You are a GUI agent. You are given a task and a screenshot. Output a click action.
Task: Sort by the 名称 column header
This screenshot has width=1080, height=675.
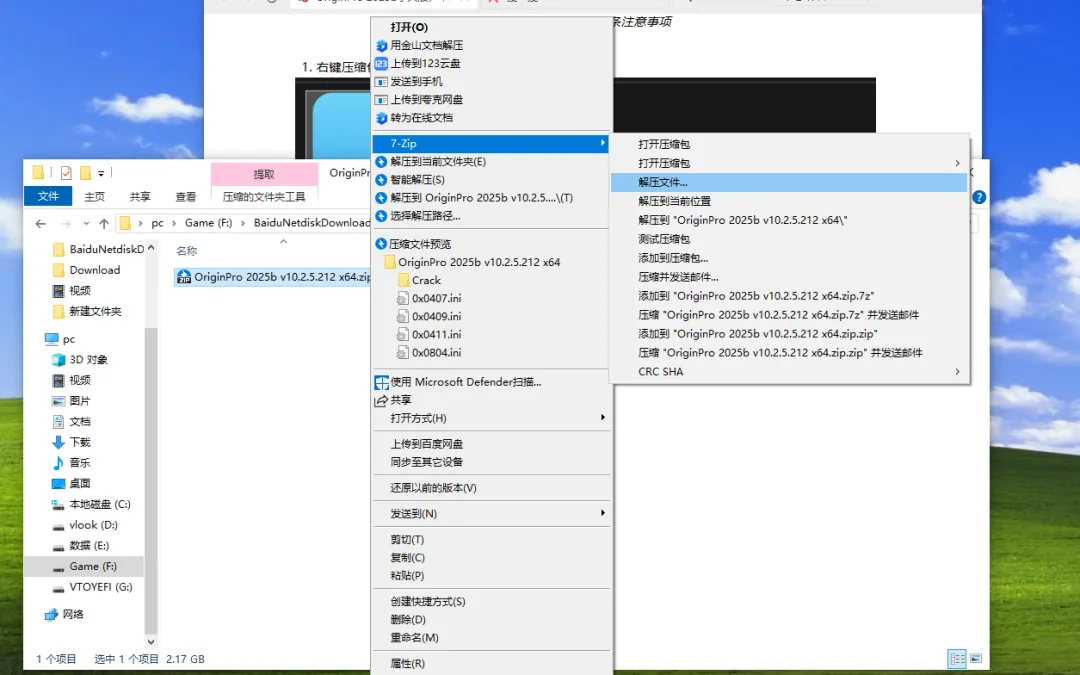click(187, 251)
